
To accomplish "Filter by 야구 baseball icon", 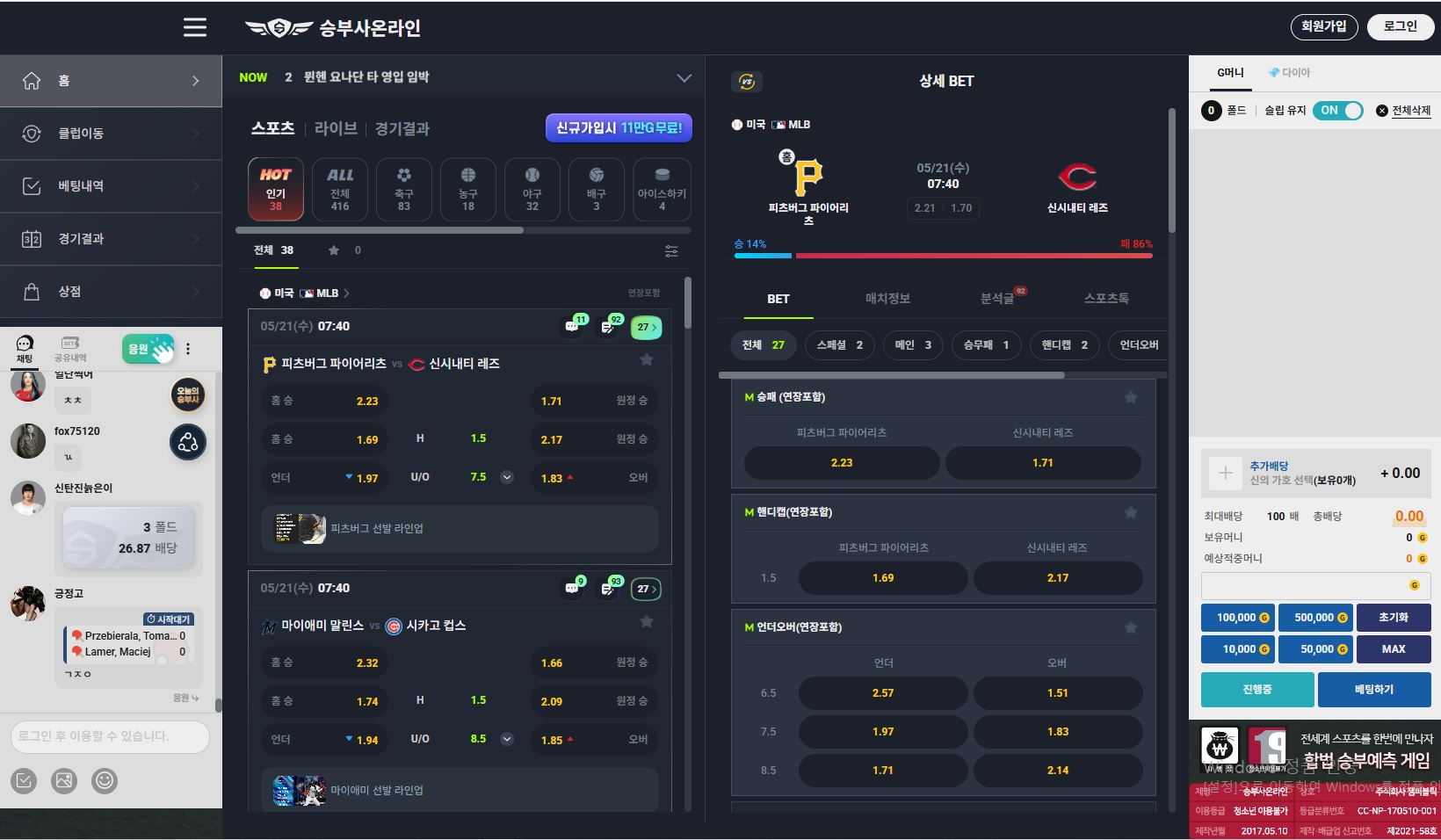I will 532,189.
